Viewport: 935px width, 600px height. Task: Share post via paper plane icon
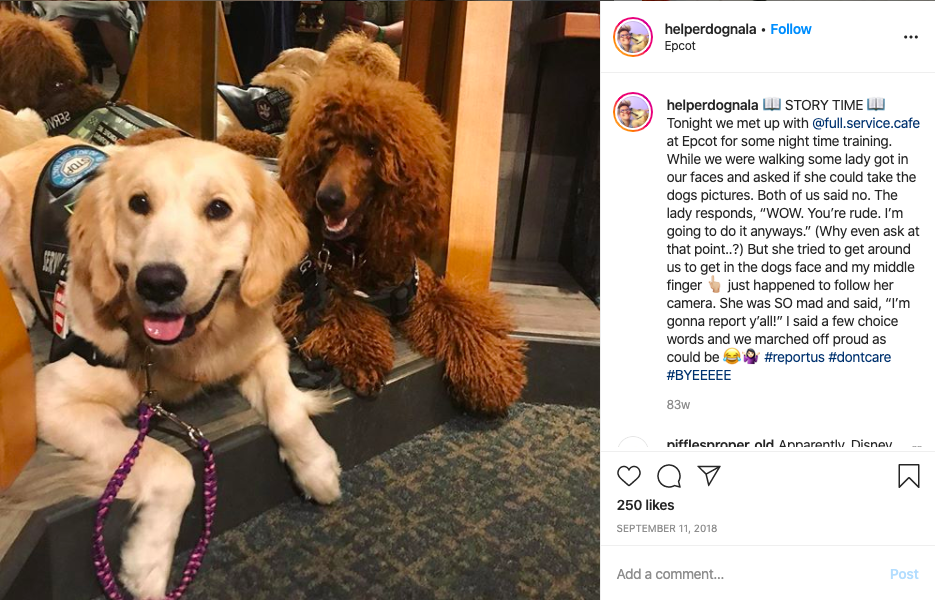pyautogui.click(x=709, y=475)
